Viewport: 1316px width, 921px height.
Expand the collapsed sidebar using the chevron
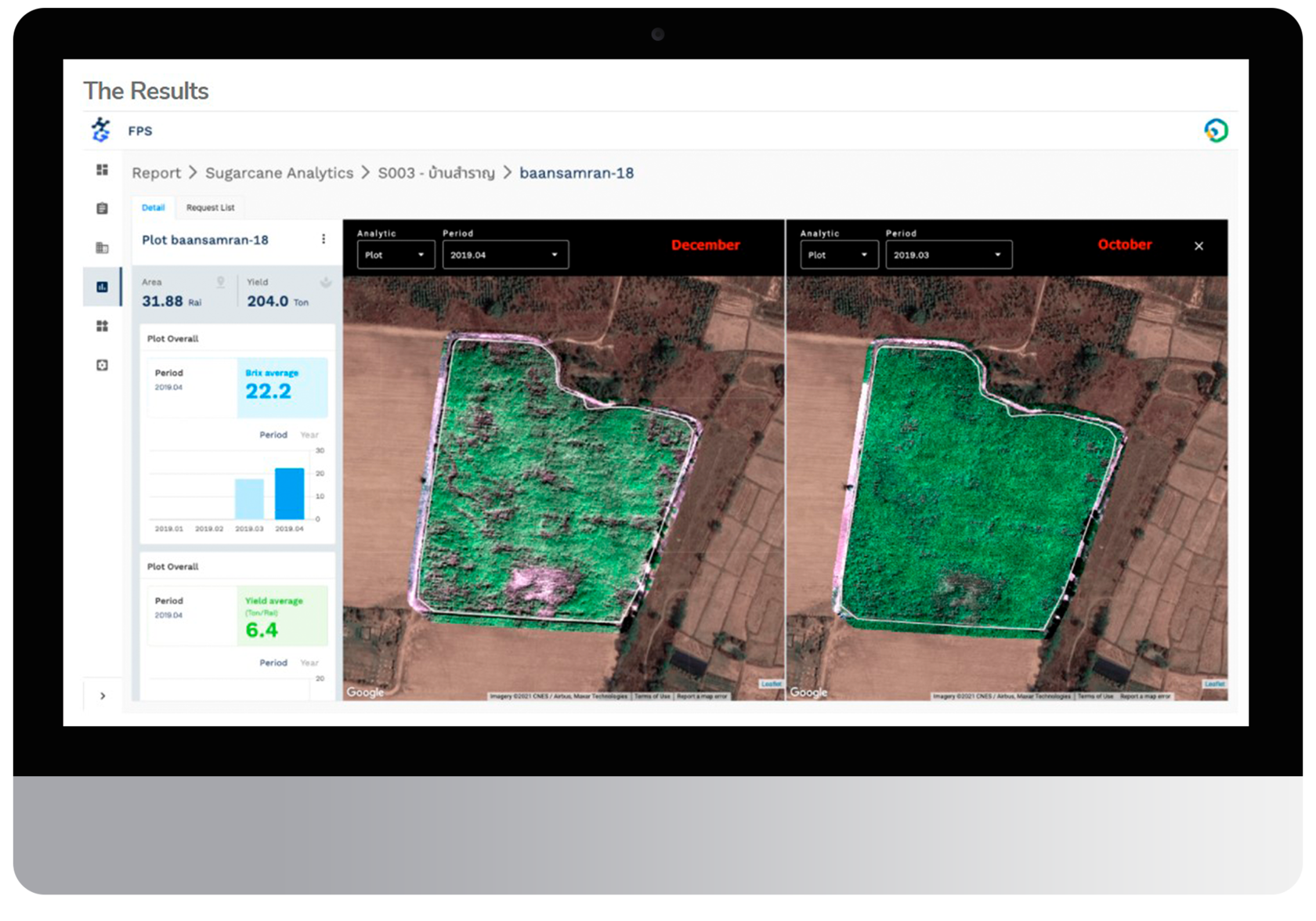[x=102, y=695]
